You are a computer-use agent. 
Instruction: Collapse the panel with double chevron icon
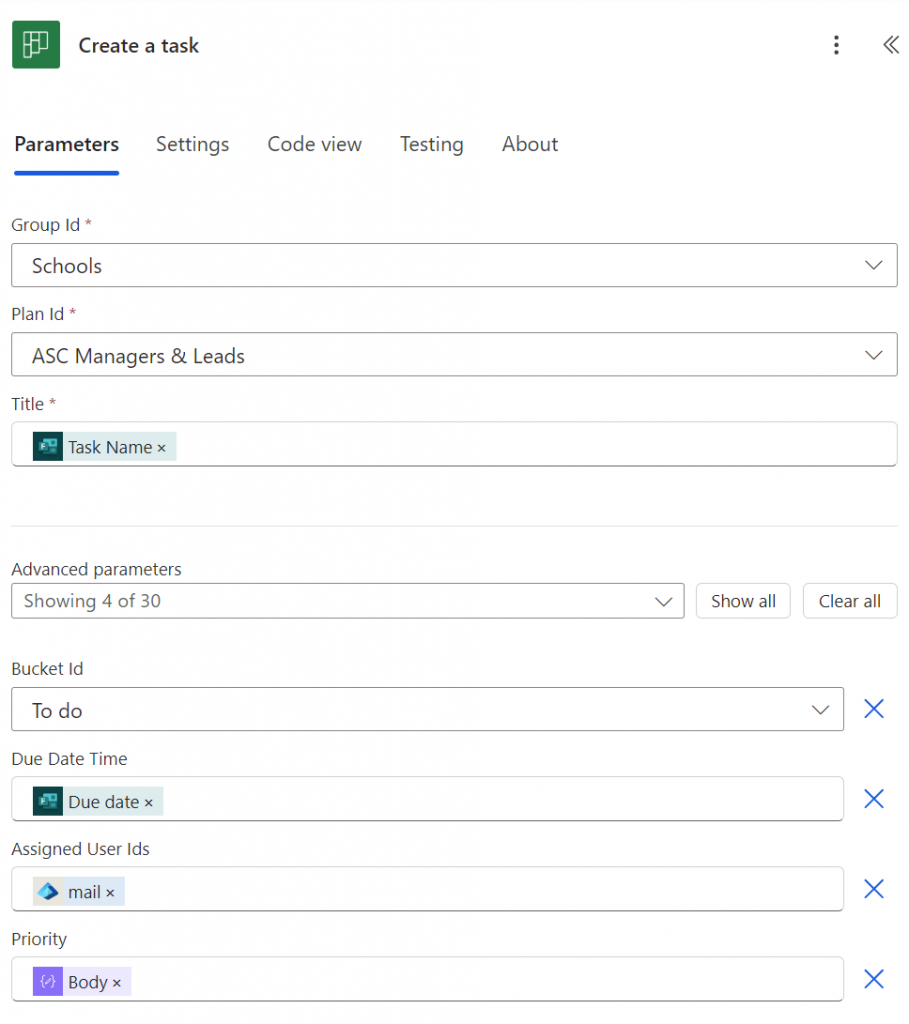(890, 45)
